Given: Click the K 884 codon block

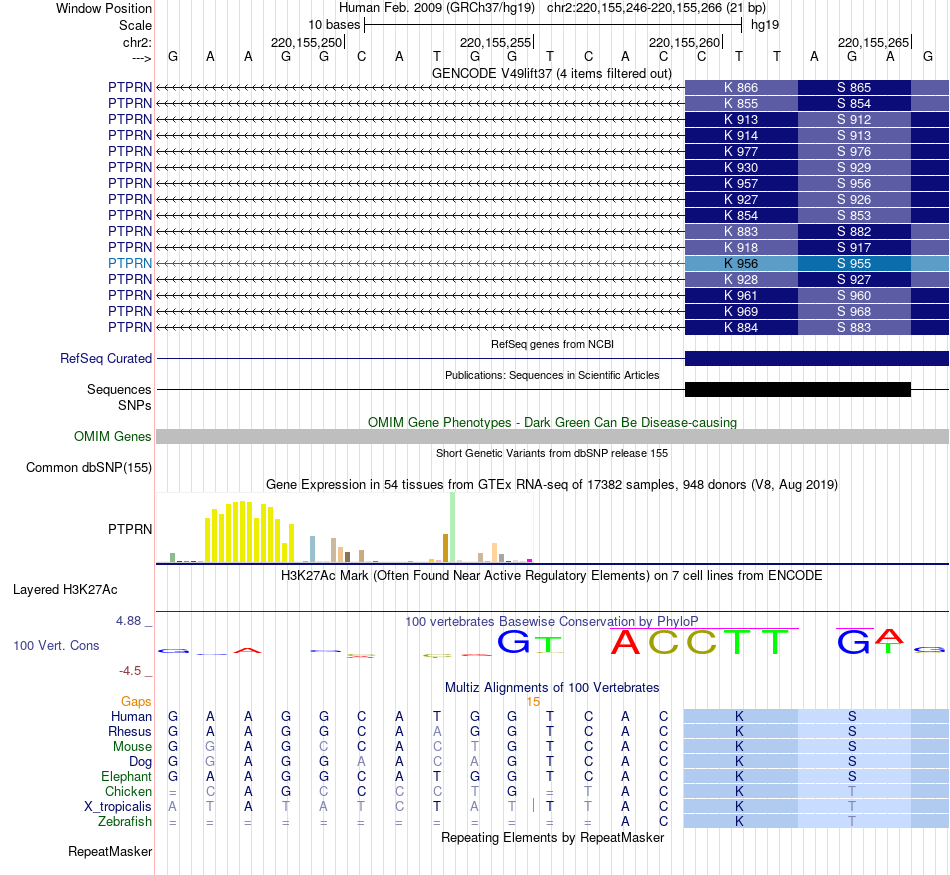Looking at the screenshot, I should click(x=742, y=328).
